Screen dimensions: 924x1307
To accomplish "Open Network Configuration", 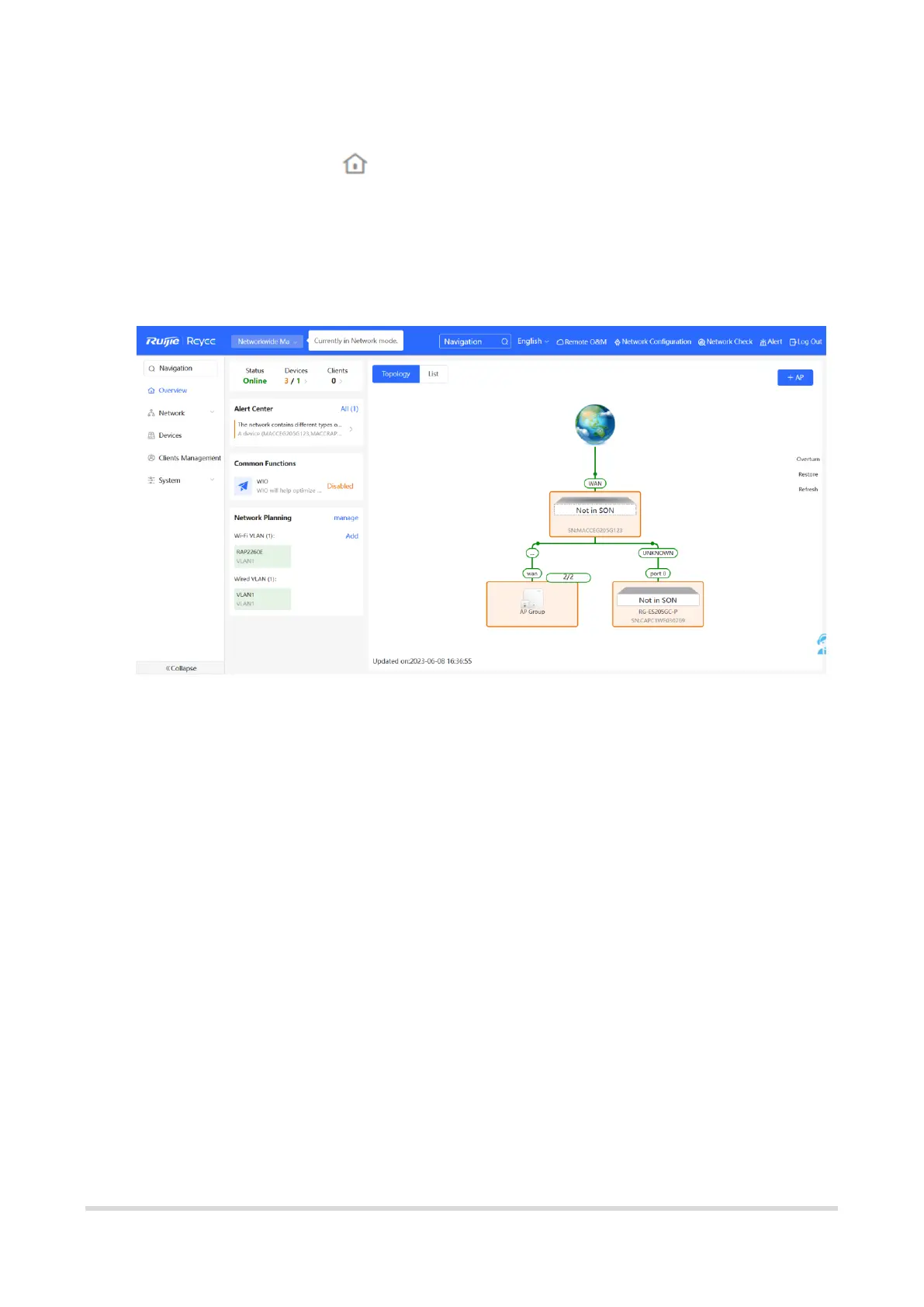I will 652,341.
